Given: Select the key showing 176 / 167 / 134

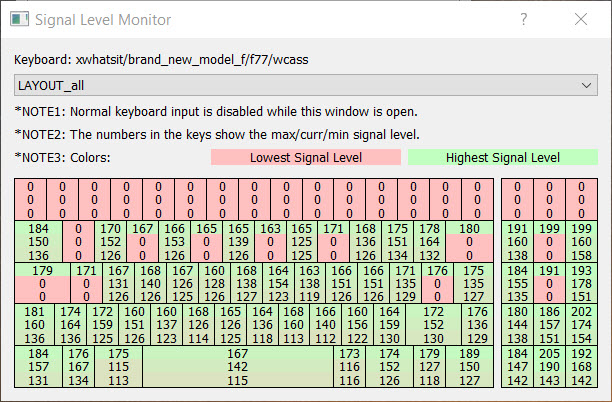Looking at the screenshot, I should pos(78,367).
